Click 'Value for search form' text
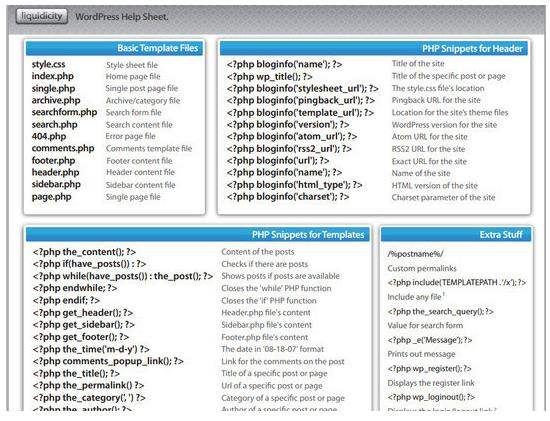This screenshot has width=550, height=421. coord(425,325)
